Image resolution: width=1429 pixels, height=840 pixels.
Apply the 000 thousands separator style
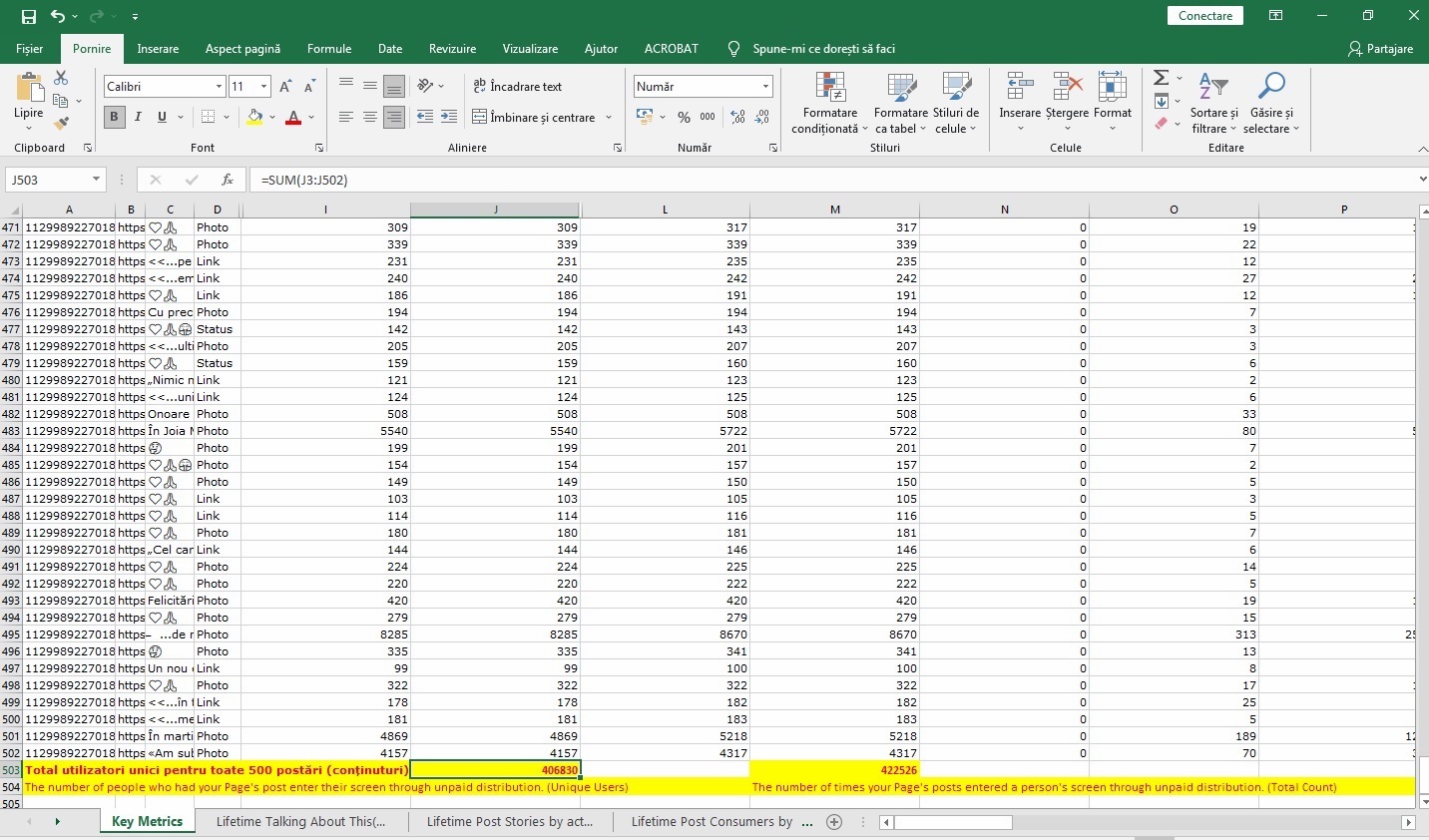tap(708, 117)
